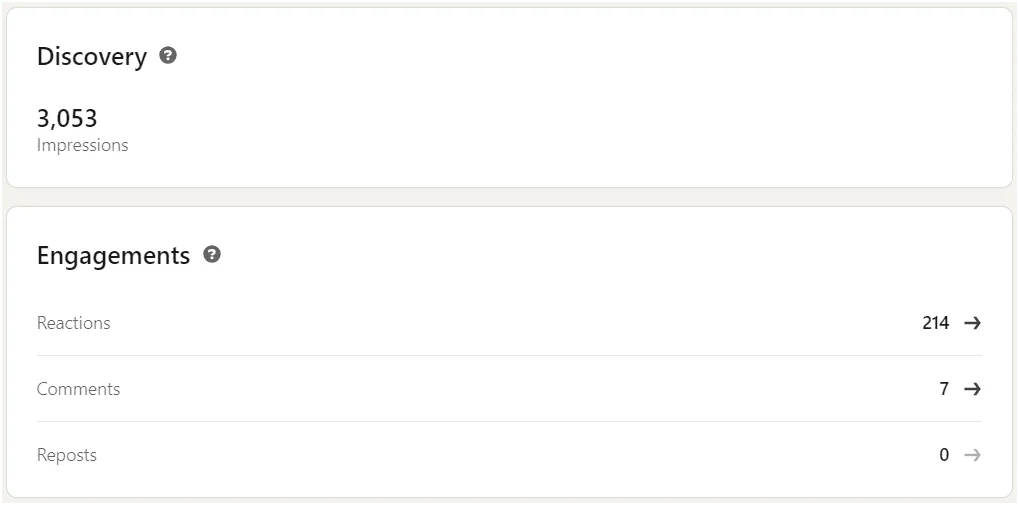This screenshot has width=1019, height=505.
Task: Click the Discovery section heading
Action: click(x=92, y=57)
